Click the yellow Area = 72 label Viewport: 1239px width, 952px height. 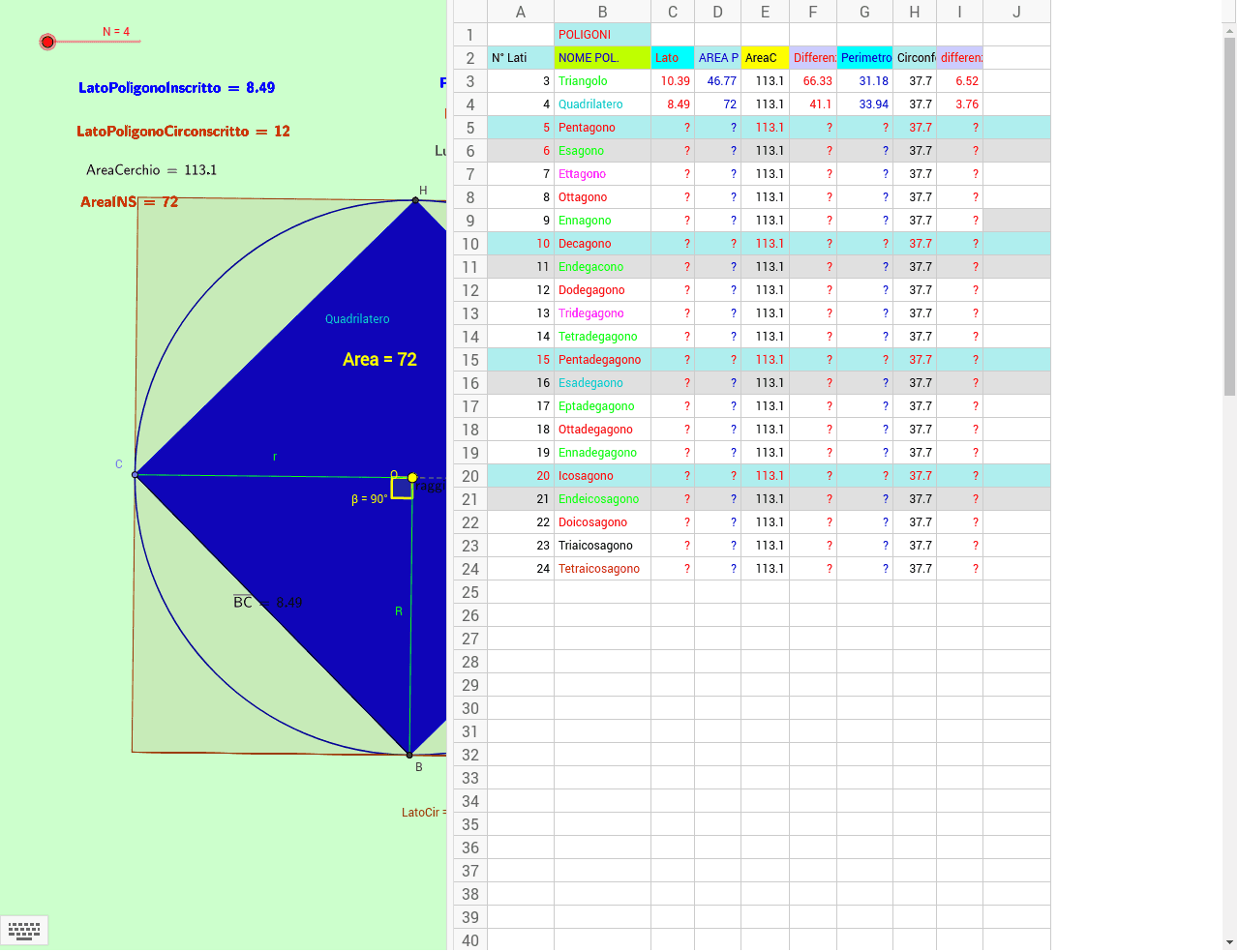coord(379,360)
